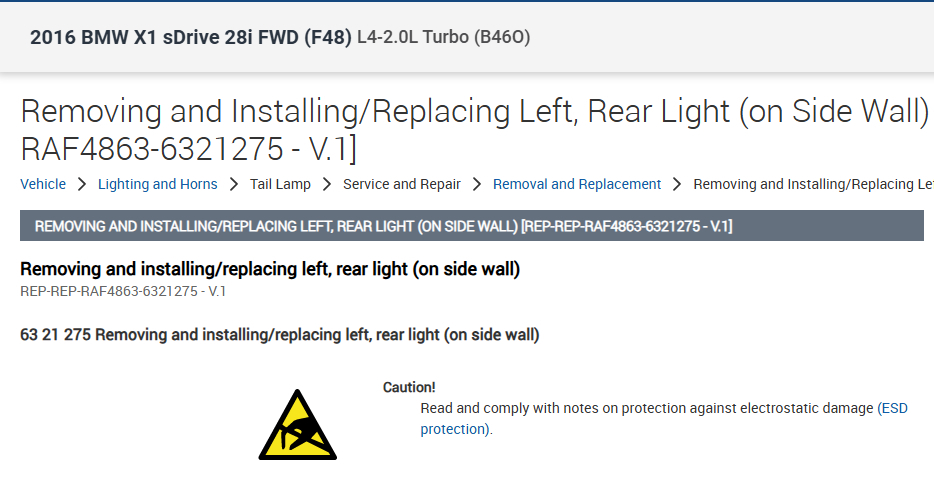Open the ESD protection notes link
The width and height of the screenshot is (934, 487).
coord(893,409)
